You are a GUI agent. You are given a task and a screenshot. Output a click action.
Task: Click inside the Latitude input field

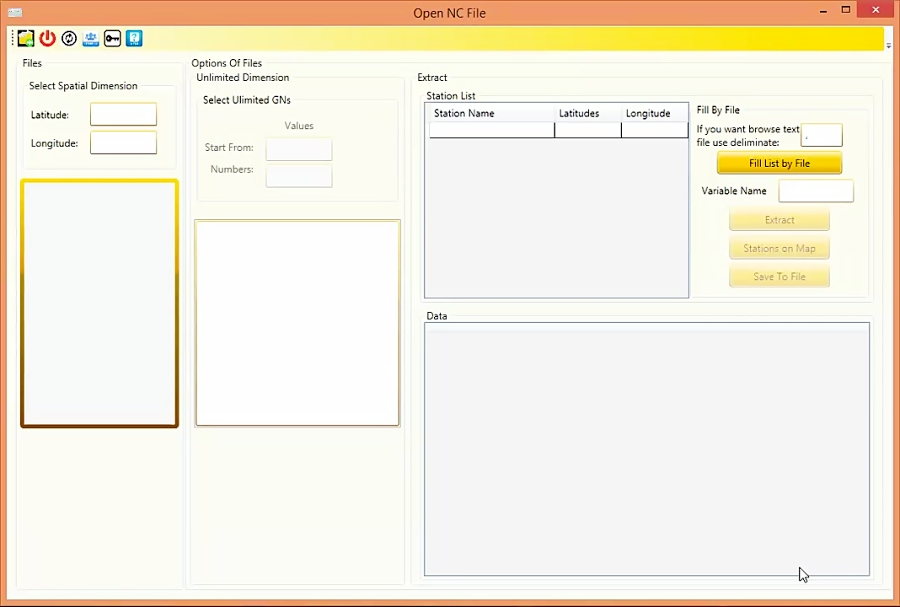(x=123, y=114)
